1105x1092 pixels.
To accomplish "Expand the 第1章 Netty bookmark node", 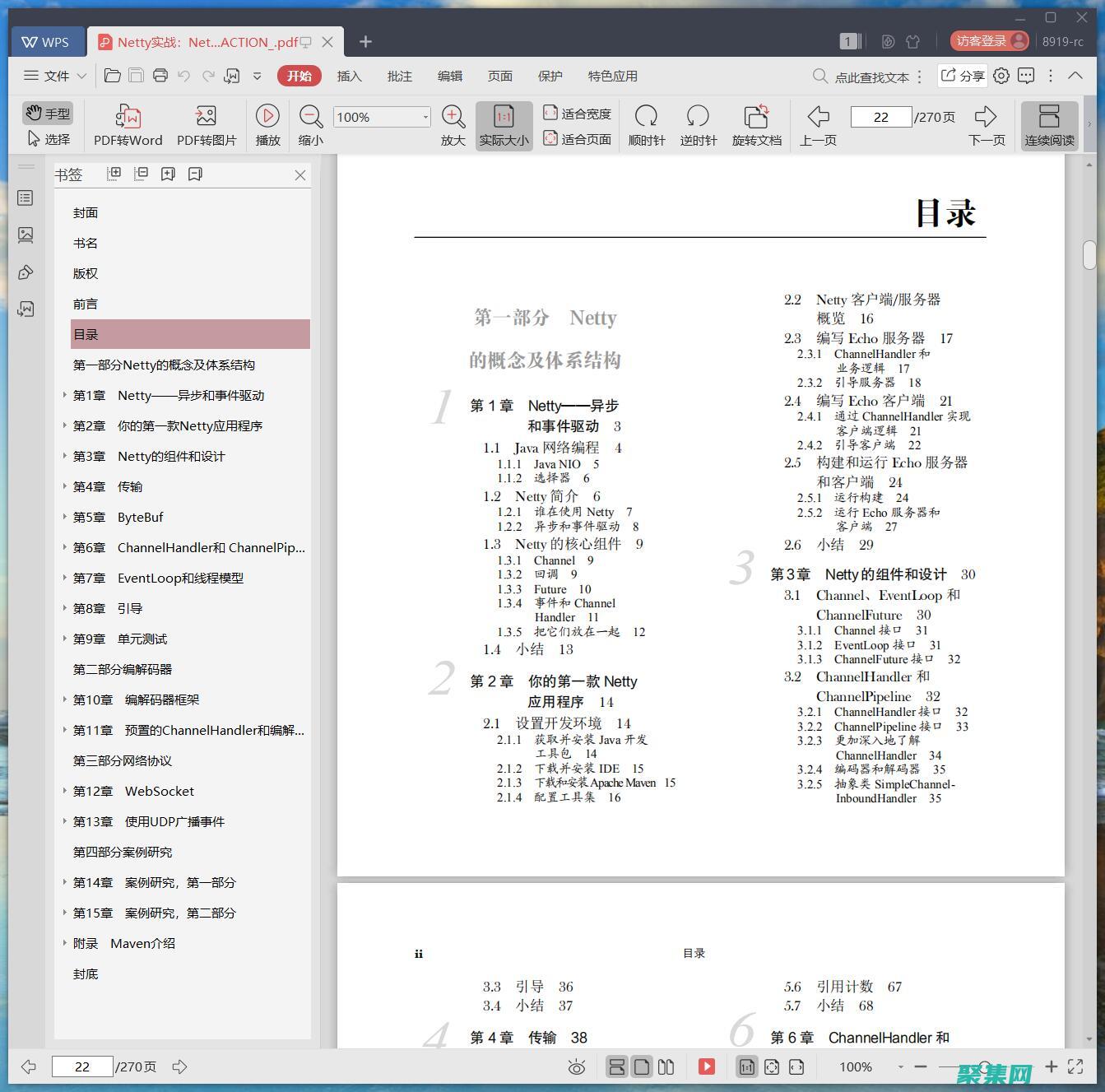I will (x=65, y=395).
